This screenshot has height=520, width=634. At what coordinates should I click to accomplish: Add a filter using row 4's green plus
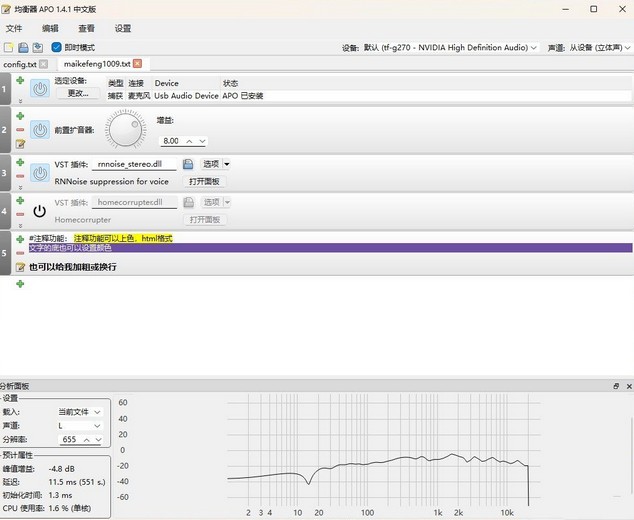(20, 201)
